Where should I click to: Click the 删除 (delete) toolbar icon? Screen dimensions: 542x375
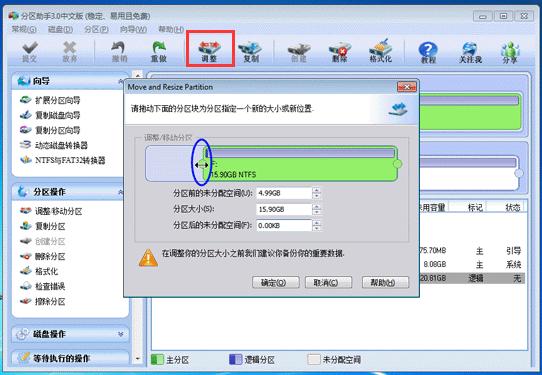pyautogui.click(x=339, y=51)
